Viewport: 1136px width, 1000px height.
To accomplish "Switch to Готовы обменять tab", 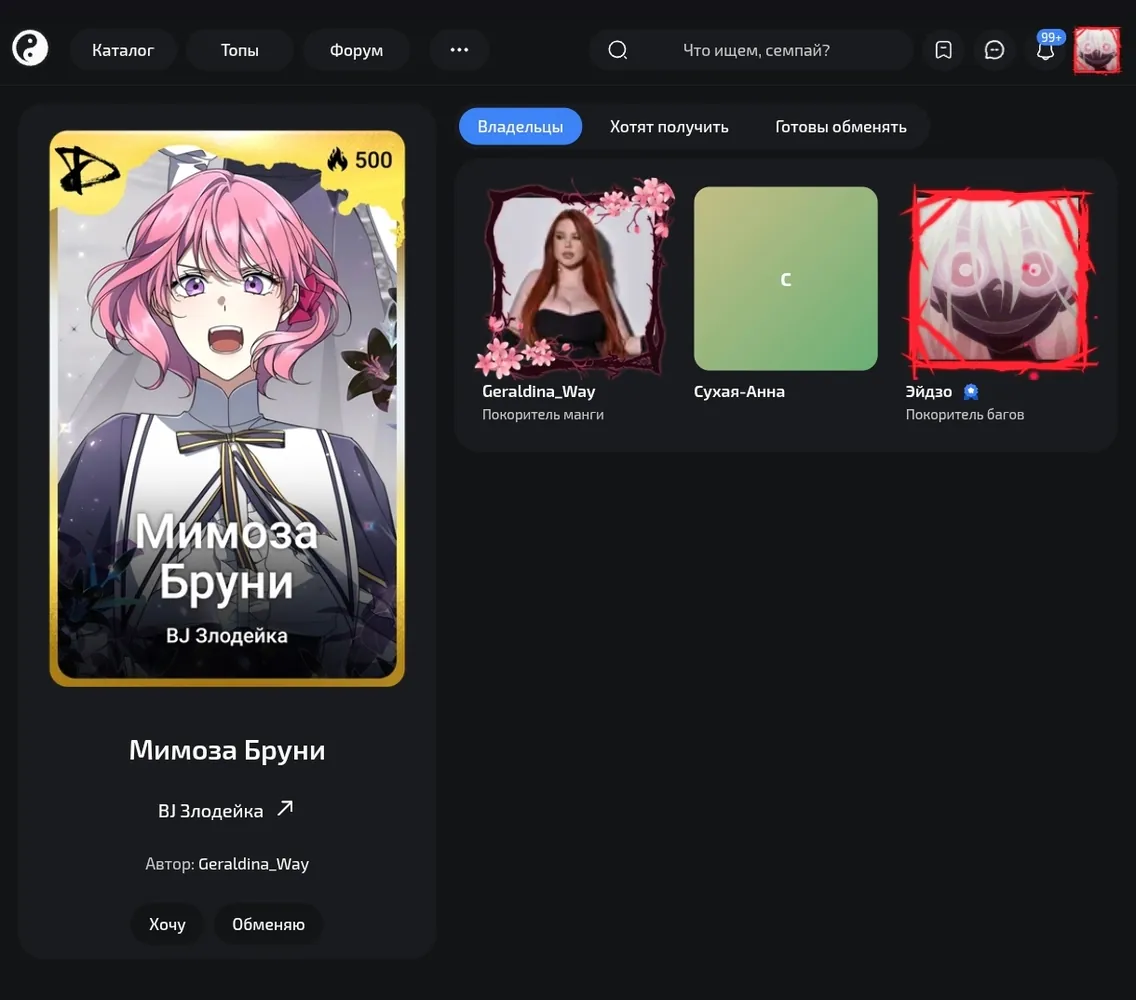I will tap(840, 127).
